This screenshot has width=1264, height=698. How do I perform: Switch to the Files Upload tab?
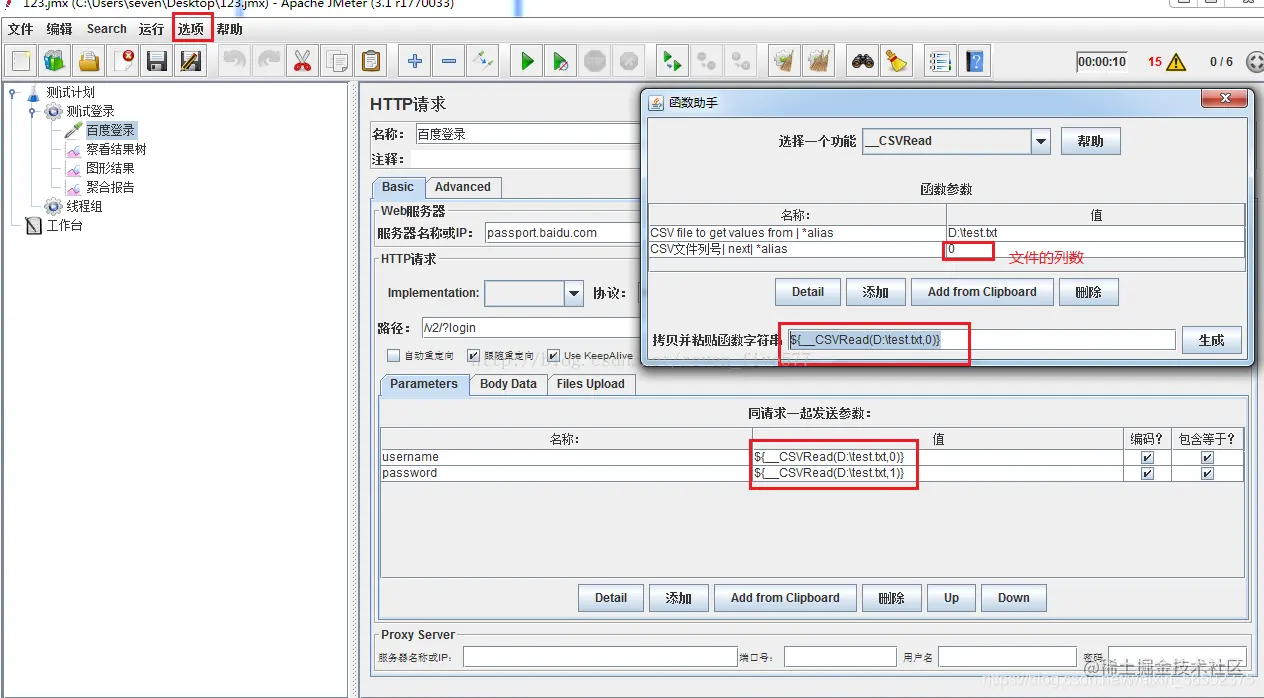[x=590, y=384]
